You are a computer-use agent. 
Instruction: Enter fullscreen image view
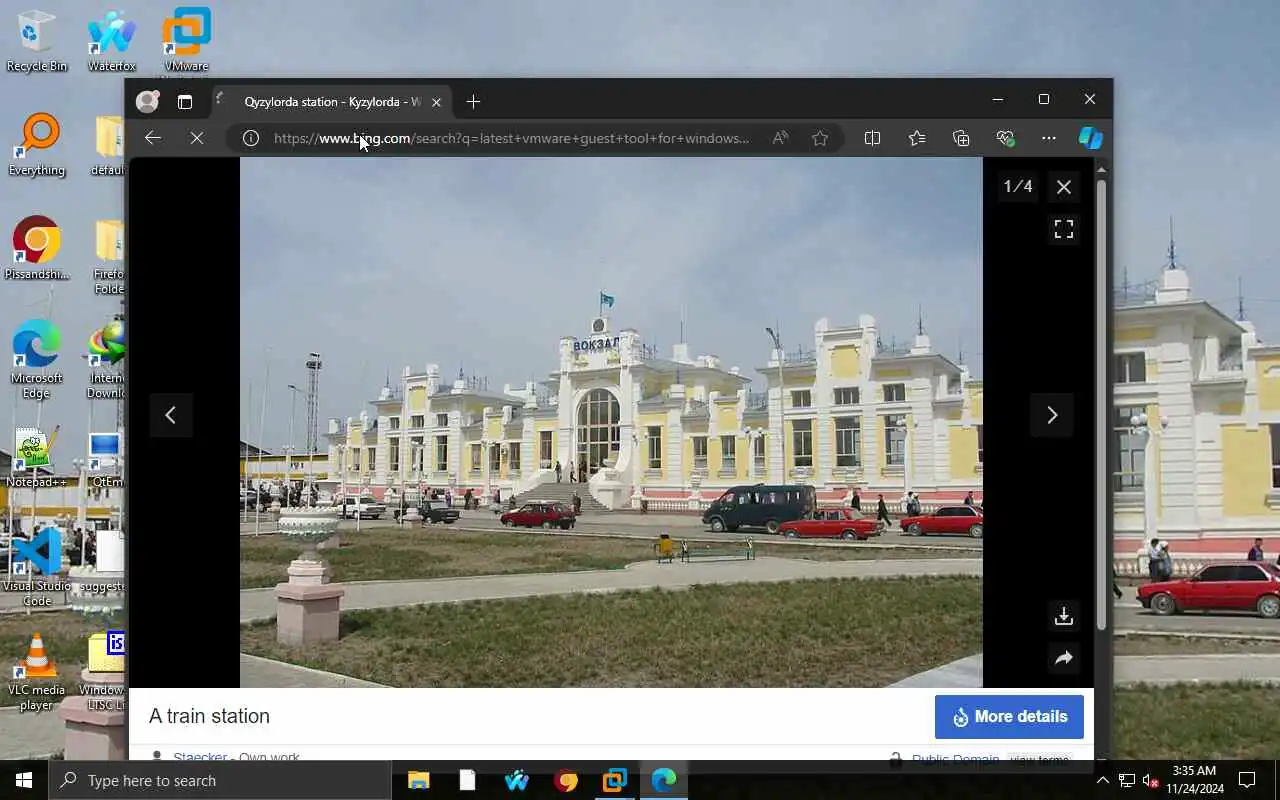click(1064, 230)
